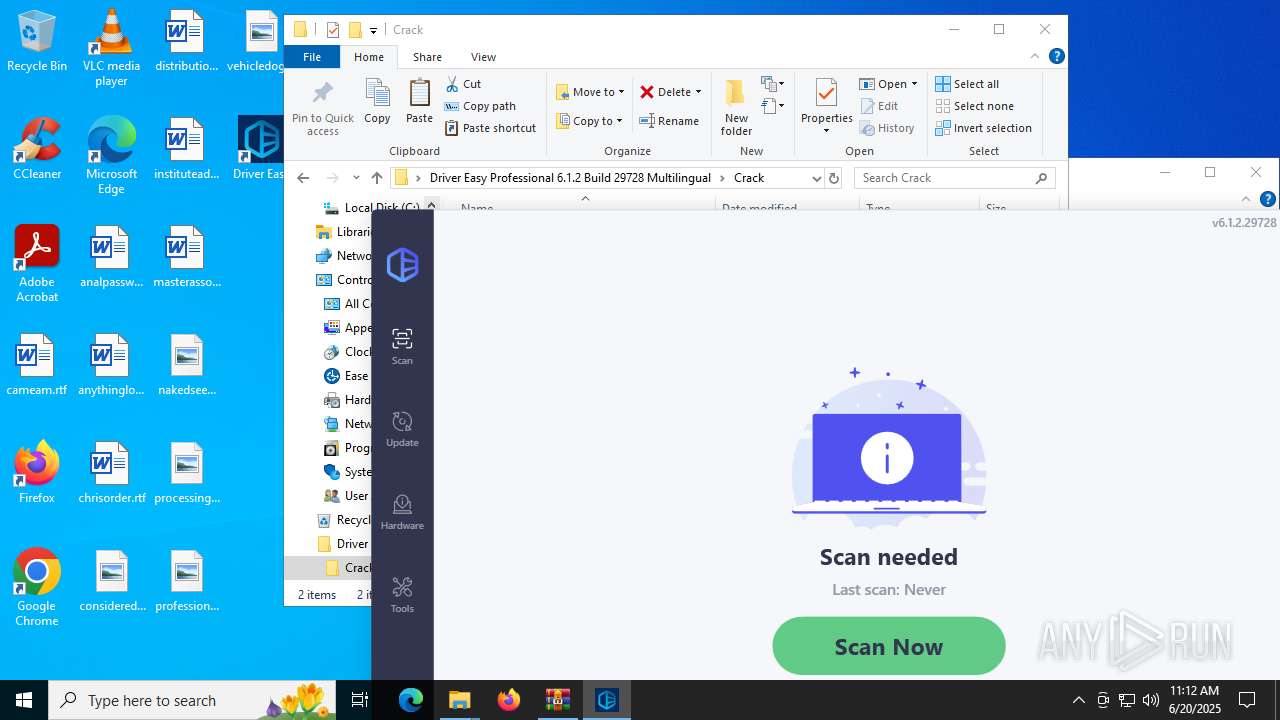This screenshot has height=720, width=1280.
Task: Click the Driver Easy logo in sidebar
Action: [x=402, y=264]
